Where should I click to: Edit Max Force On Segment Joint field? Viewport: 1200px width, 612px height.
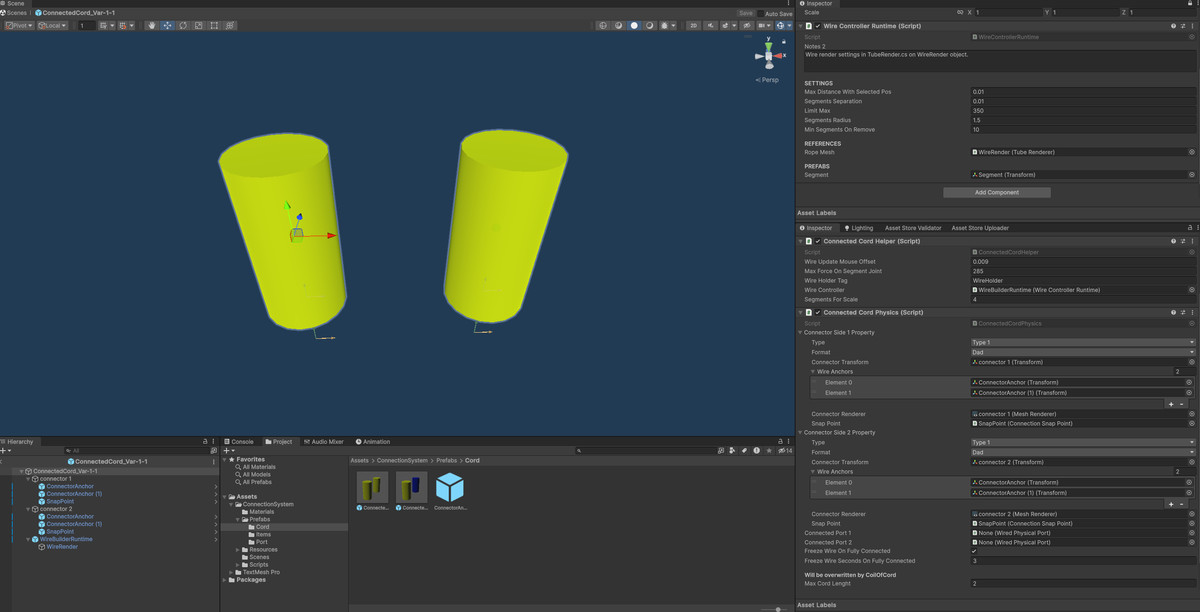(1083, 271)
